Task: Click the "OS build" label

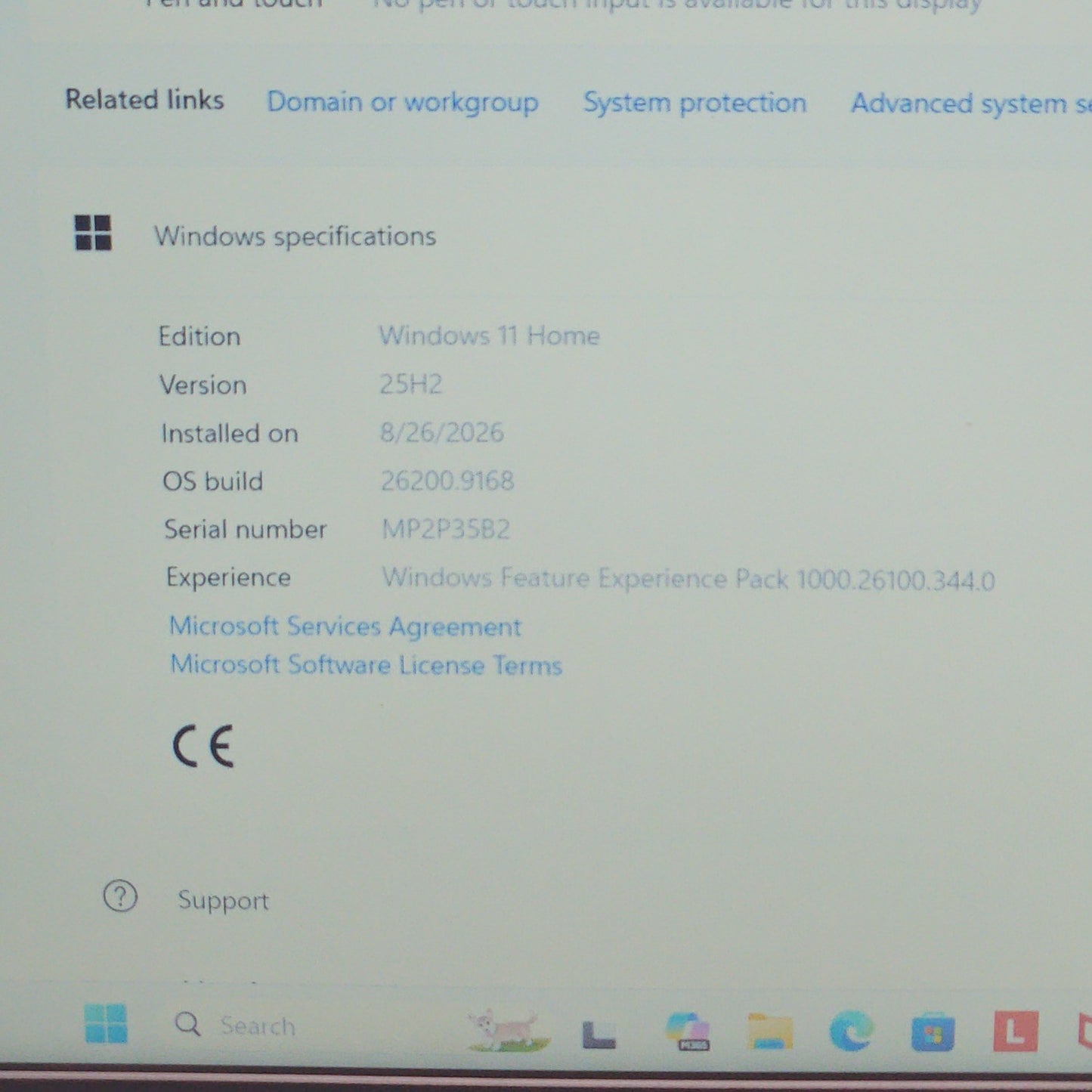Action: click(x=213, y=481)
